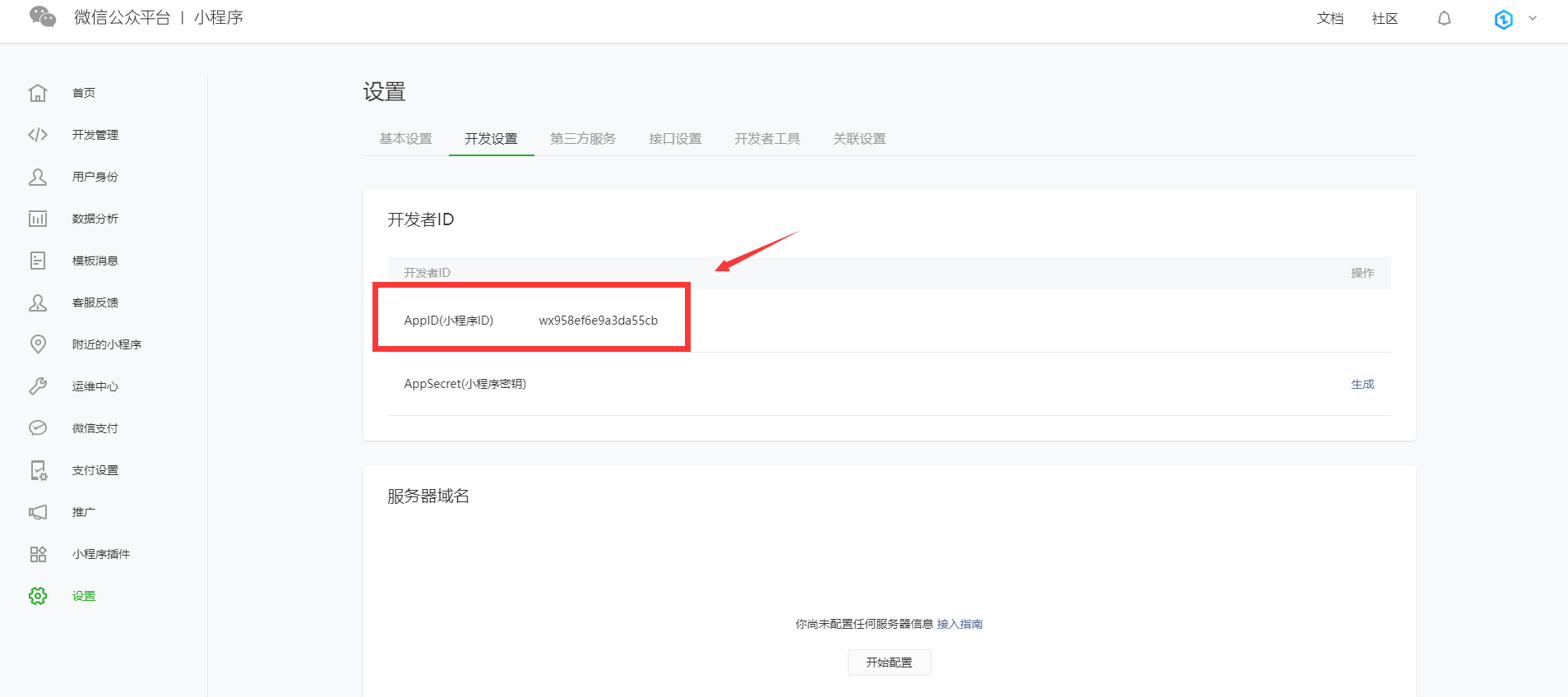Image resolution: width=1568 pixels, height=697 pixels.
Task: Open the 接入指南 link
Action: 960,624
